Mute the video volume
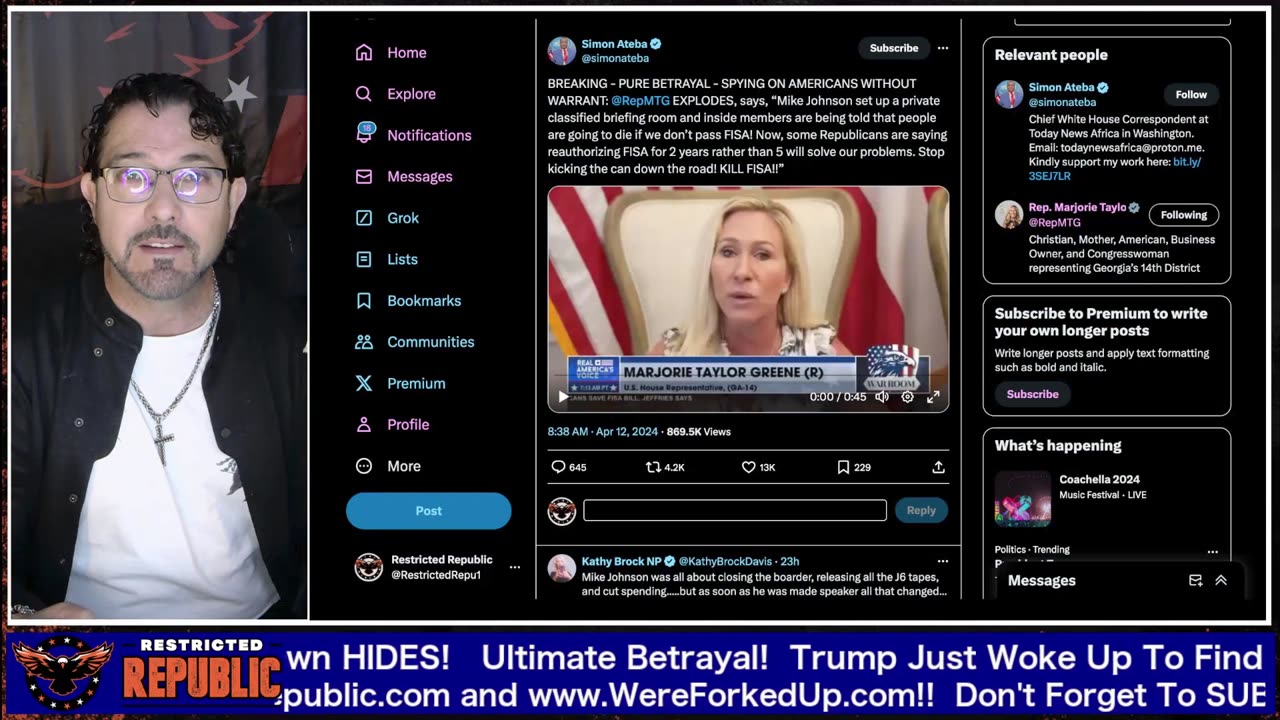The height and width of the screenshot is (720, 1280). (x=882, y=397)
